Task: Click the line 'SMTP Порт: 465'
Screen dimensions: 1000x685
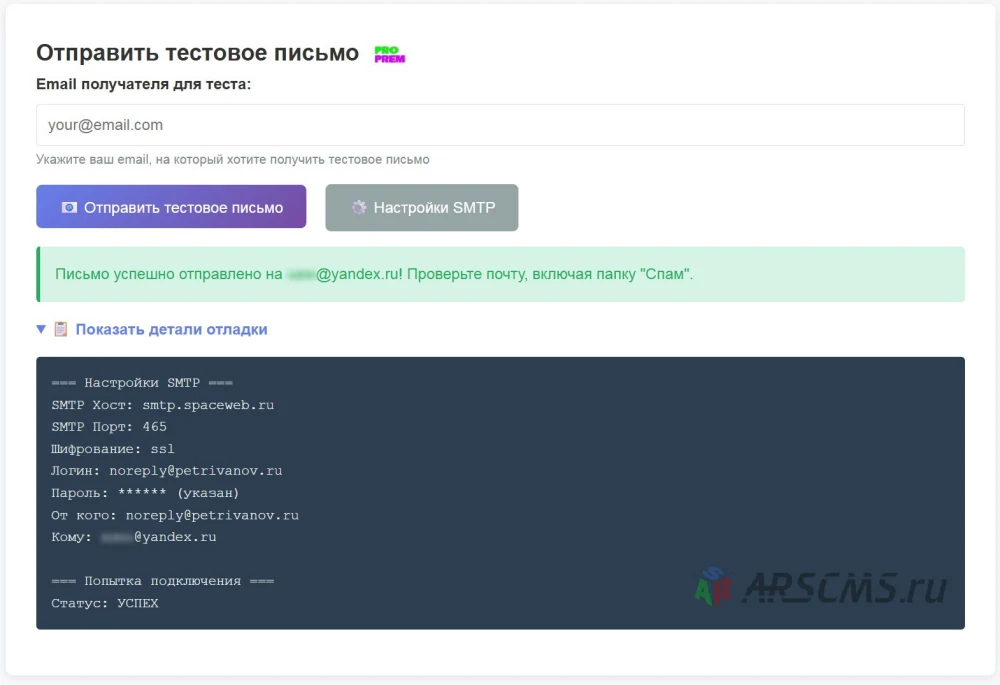Action: click(x=109, y=427)
